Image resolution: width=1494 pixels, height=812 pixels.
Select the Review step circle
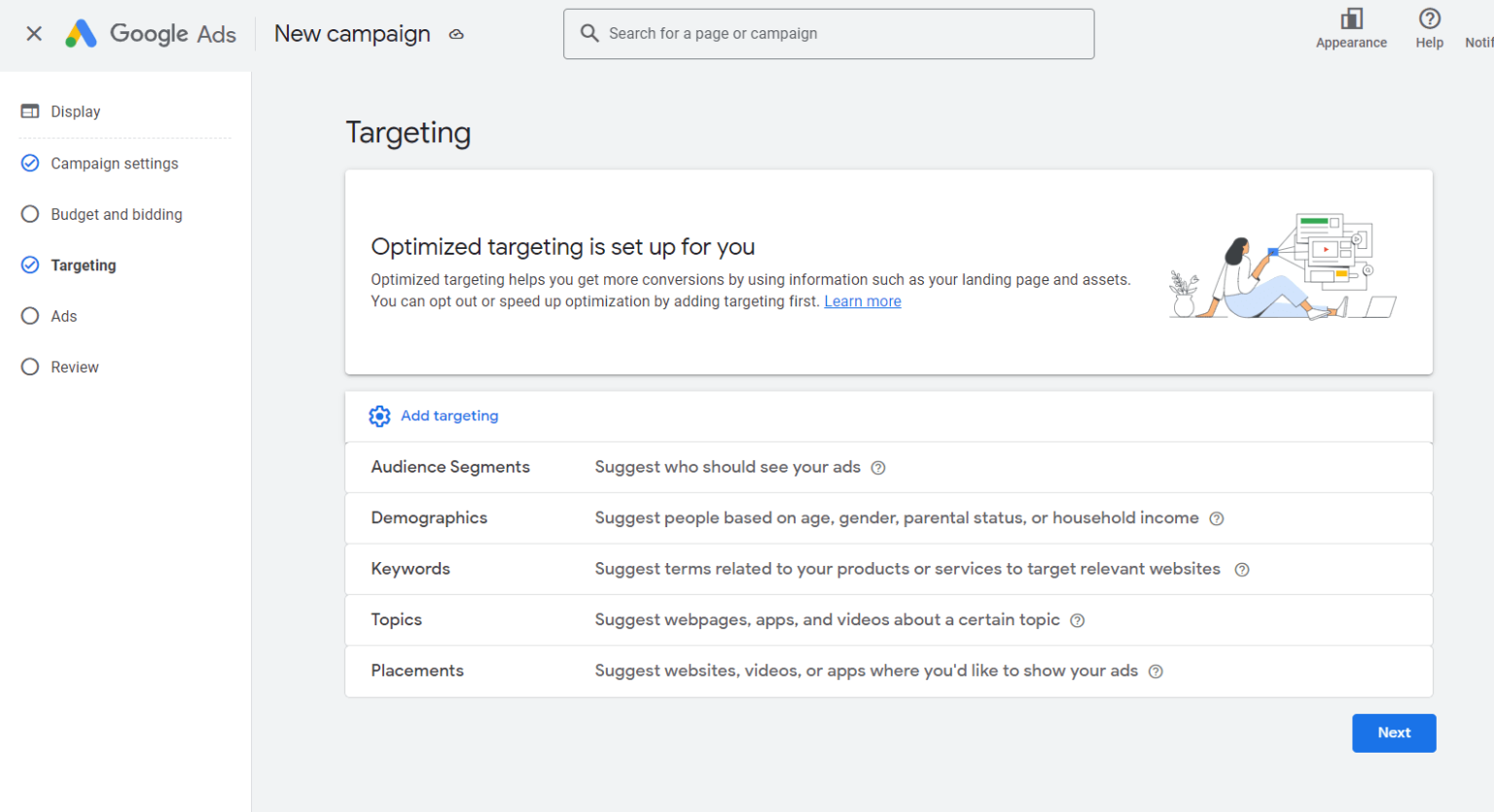point(29,367)
